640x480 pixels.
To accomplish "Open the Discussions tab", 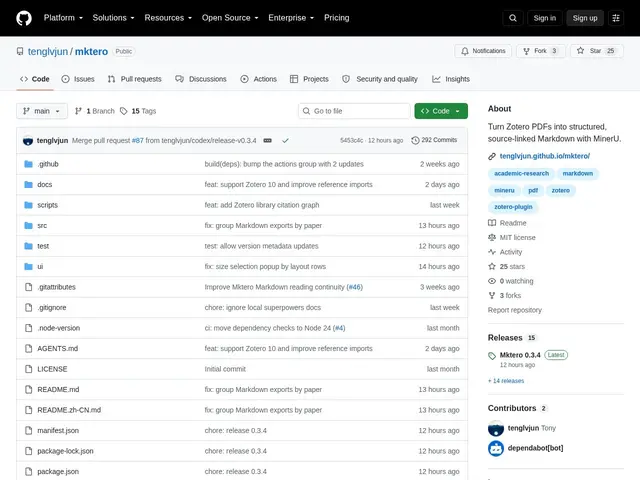I will coord(201,79).
